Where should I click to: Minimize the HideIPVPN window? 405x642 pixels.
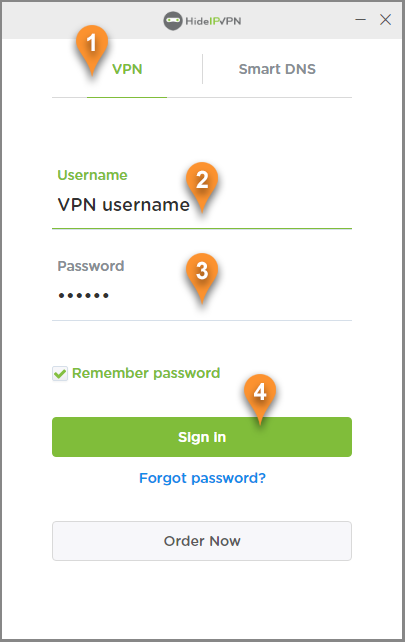(x=360, y=20)
